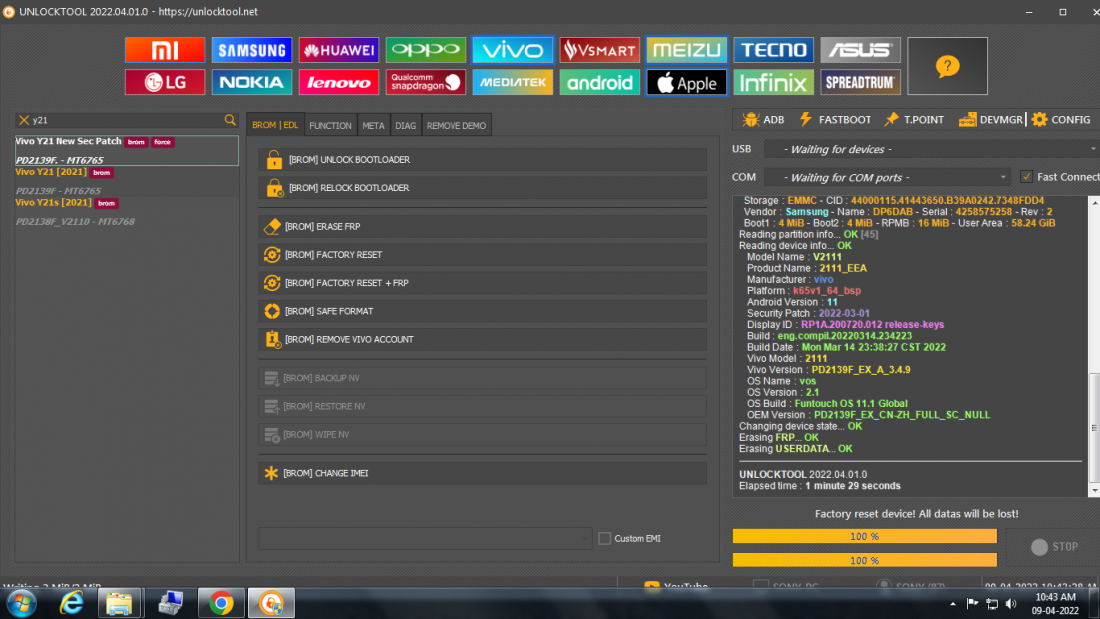Select the Qualcomm Snapdragon icon
Image resolution: width=1100 pixels, height=619 pixels.
426,82
